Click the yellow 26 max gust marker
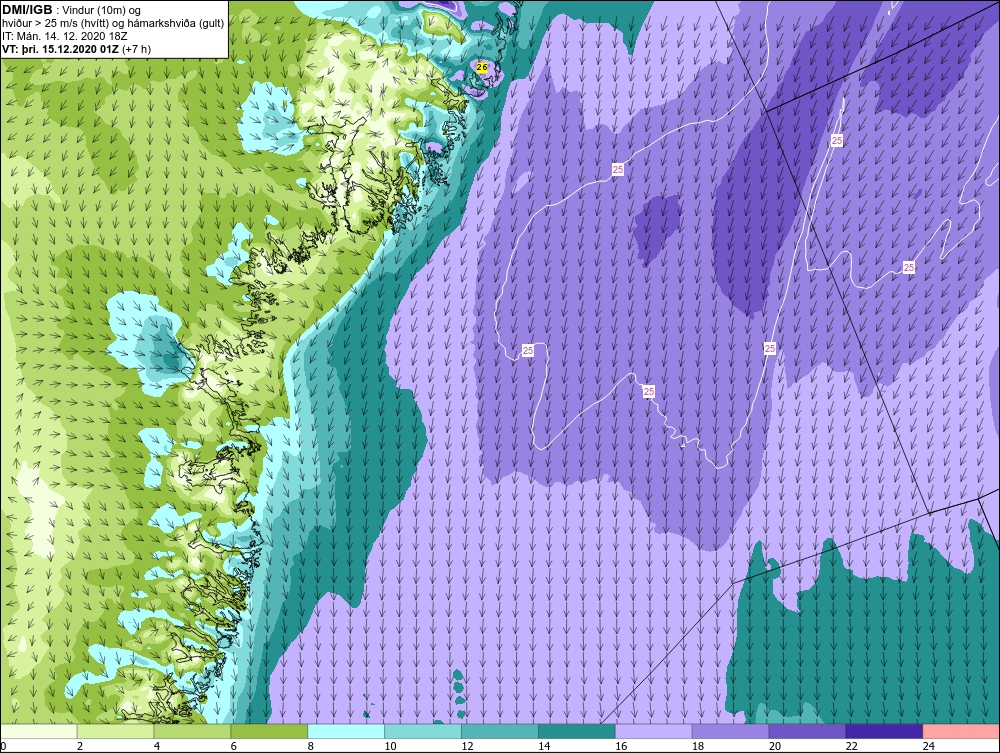Screen dimensions: 1000x753 (x=482, y=67)
